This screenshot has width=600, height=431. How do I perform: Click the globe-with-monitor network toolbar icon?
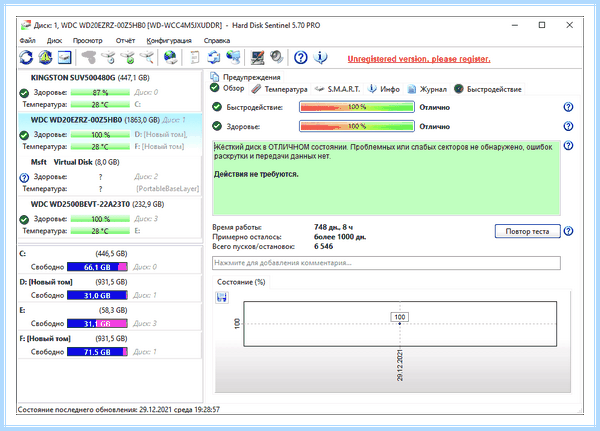pos(233,58)
